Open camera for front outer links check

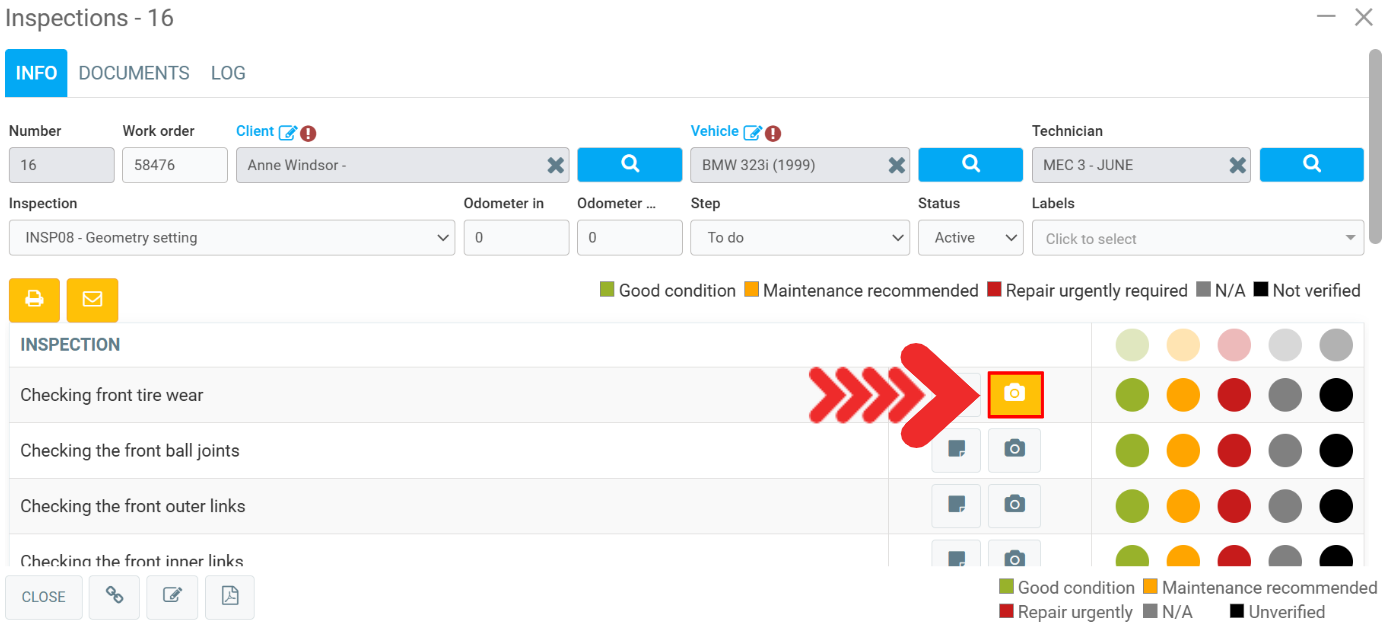(1014, 506)
